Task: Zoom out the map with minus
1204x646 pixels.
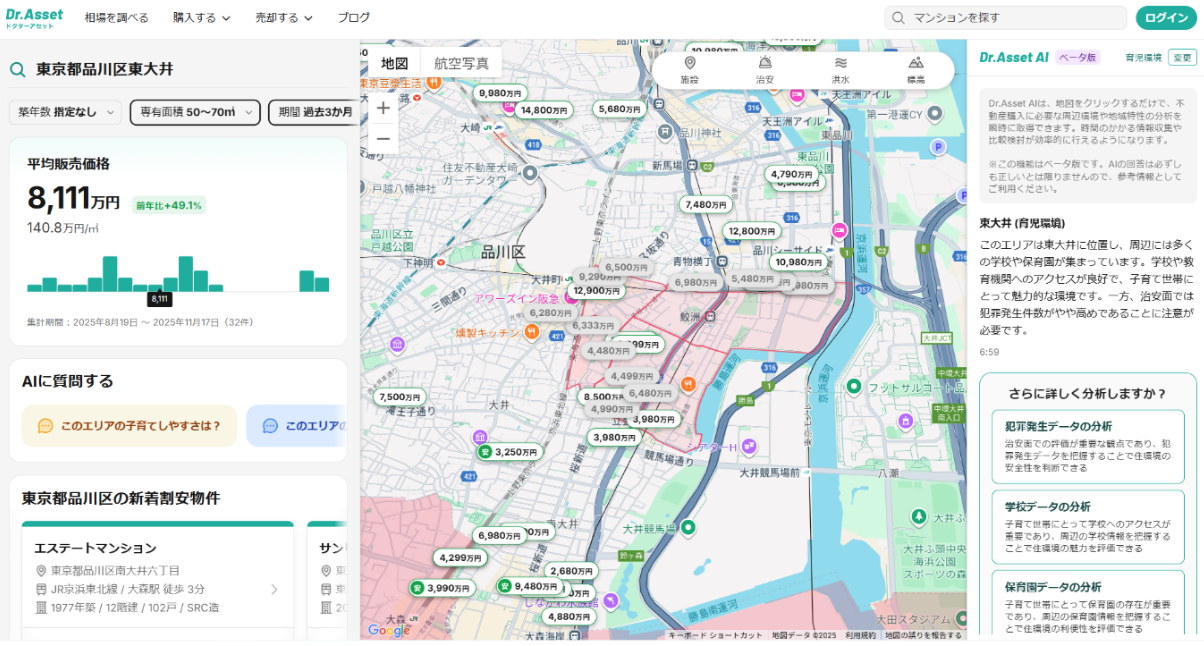Action: [x=383, y=139]
